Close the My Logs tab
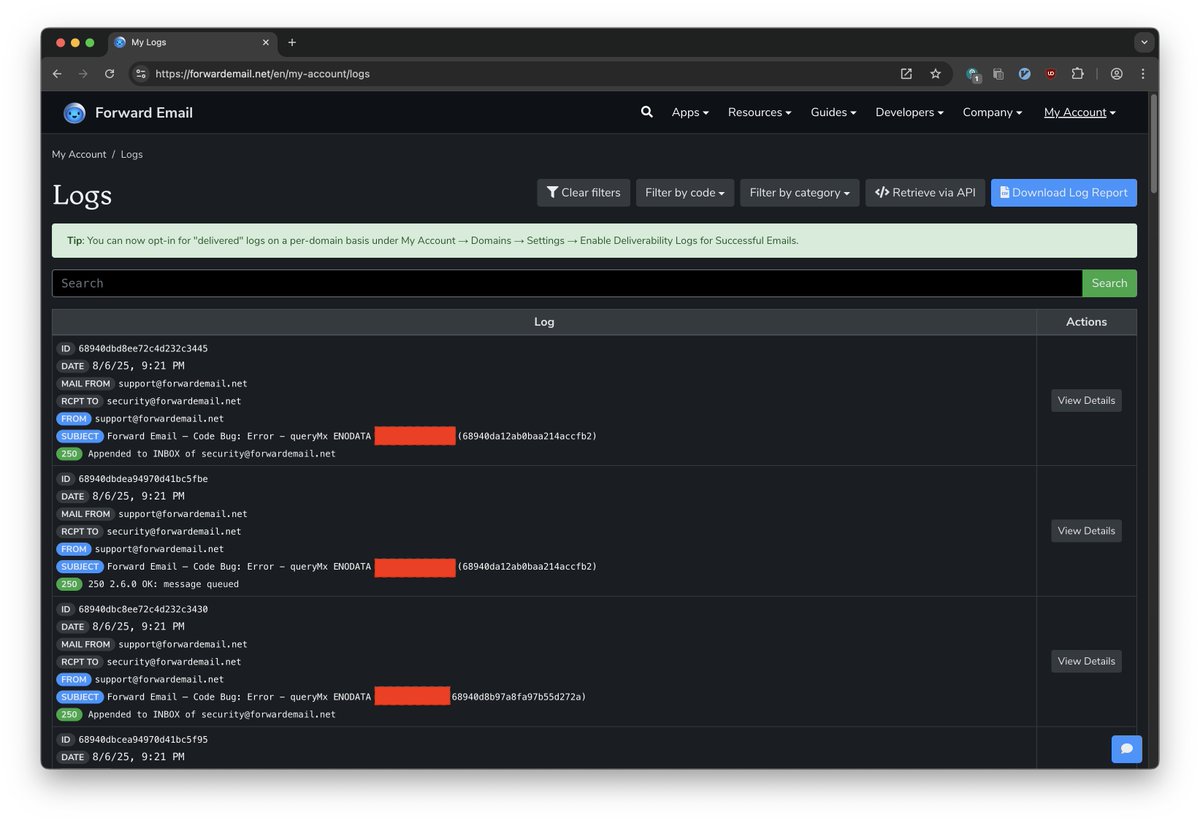The height and width of the screenshot is (823, 1200). pos(266,43)
